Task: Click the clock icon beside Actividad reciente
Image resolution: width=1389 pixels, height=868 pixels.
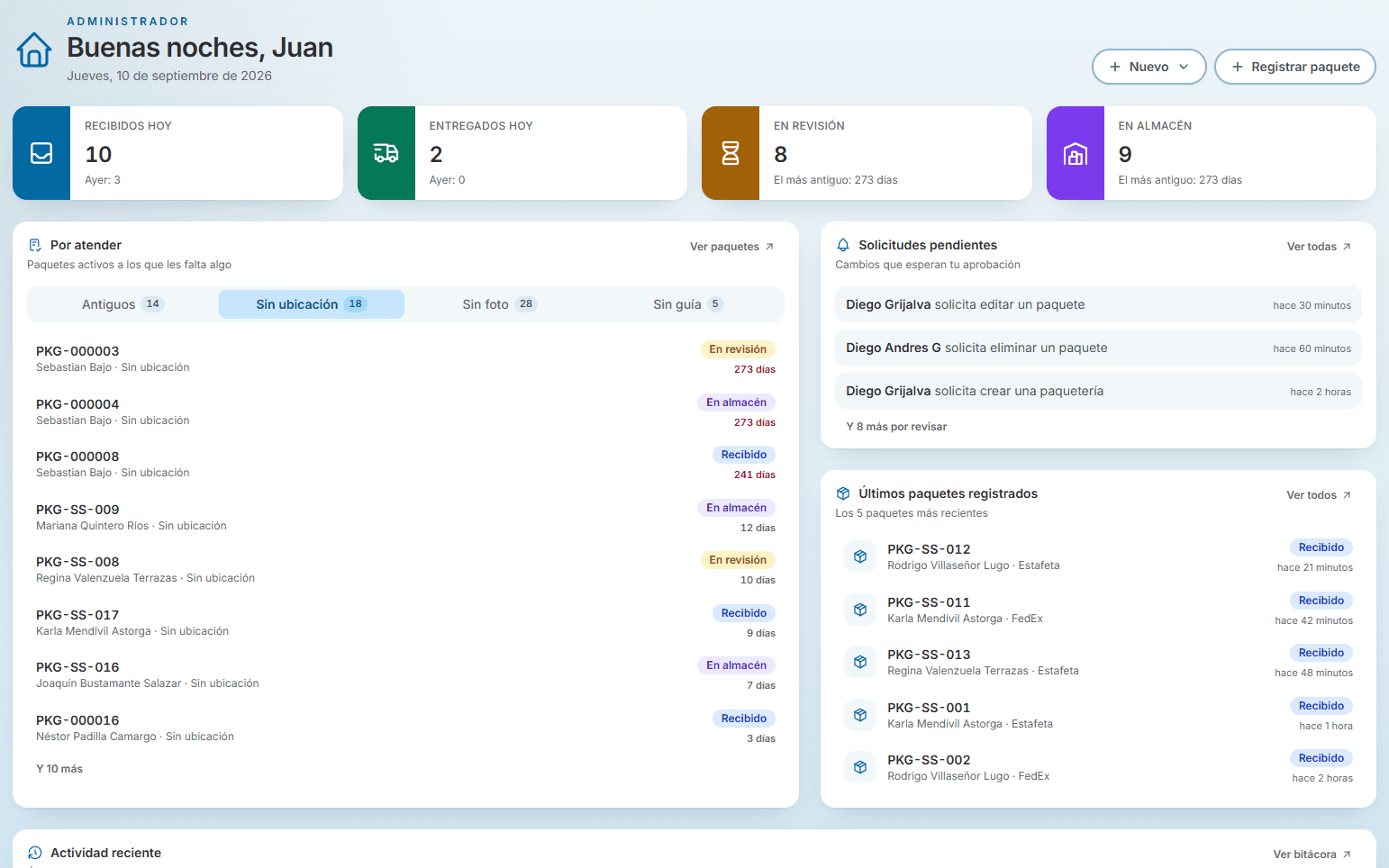Action: point(35,853)
